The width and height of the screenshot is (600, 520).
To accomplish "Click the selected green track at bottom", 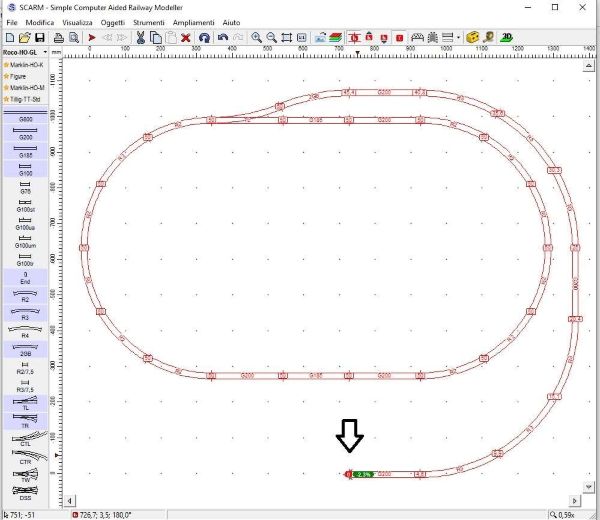I will coord(365,474).
